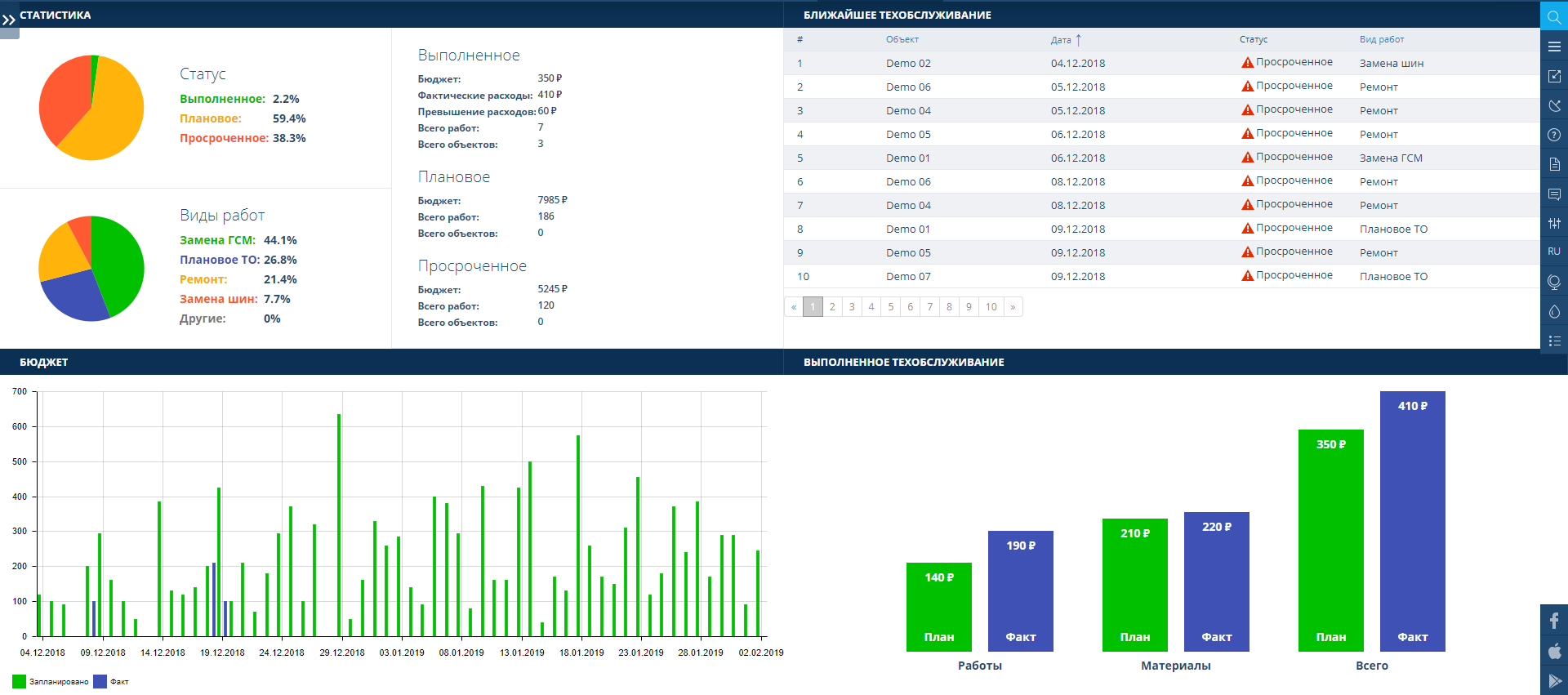Open the help question mark icon
The width and height of the screenshot is (1568, 695).
click(x=1554, y=135)
